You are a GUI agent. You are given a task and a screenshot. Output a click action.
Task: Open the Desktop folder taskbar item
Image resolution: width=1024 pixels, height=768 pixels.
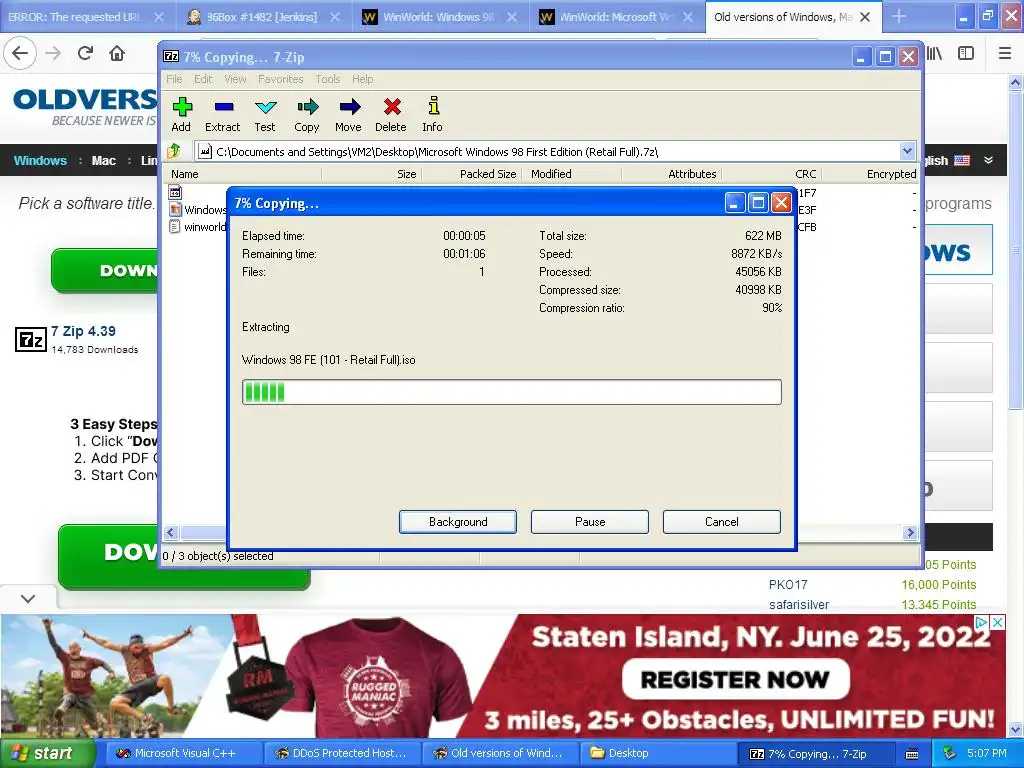658,753
